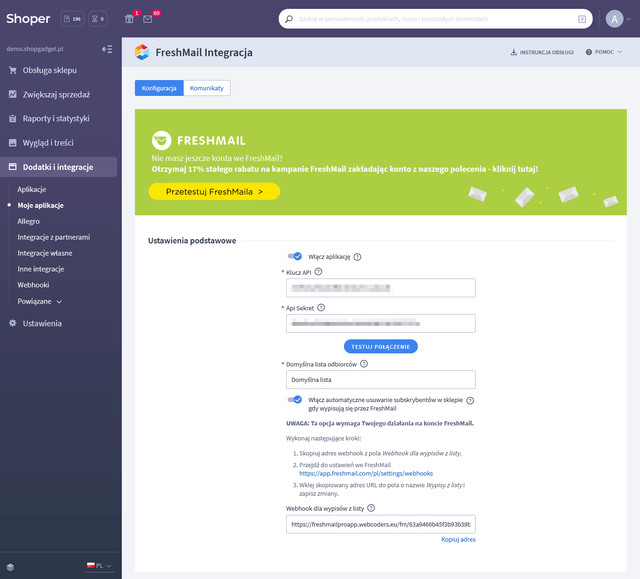Focus the Webhook dla wypisów URL field
Screen dimensions: 640x579
(381, 524)
